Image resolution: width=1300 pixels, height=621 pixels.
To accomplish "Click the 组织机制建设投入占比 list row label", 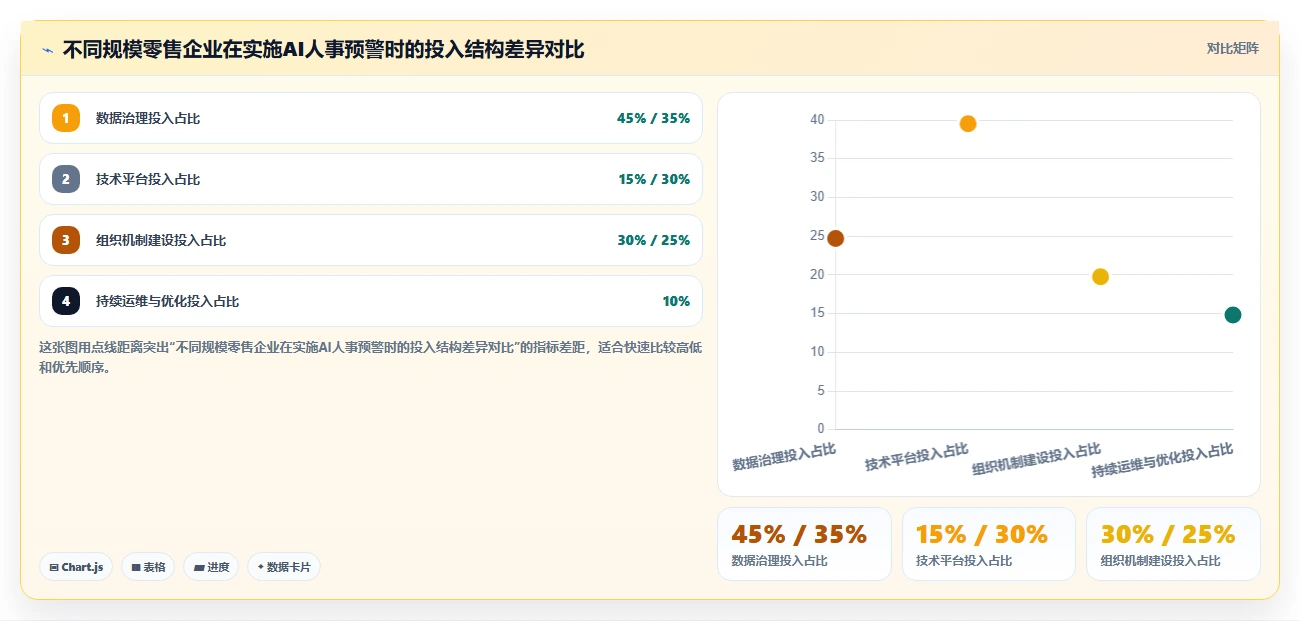I will tap(161, 240).
